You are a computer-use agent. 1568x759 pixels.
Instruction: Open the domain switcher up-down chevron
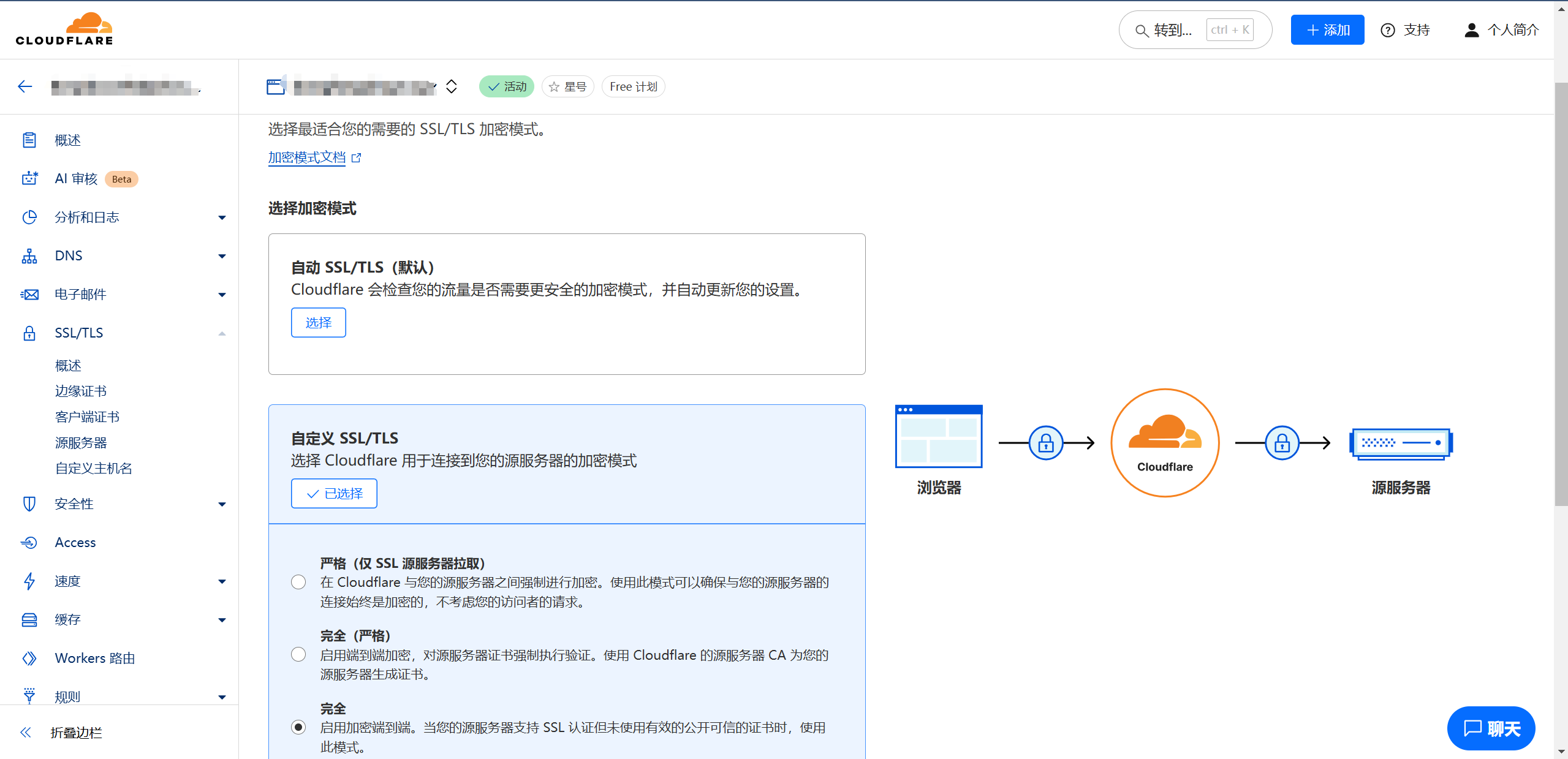point(452,87)
